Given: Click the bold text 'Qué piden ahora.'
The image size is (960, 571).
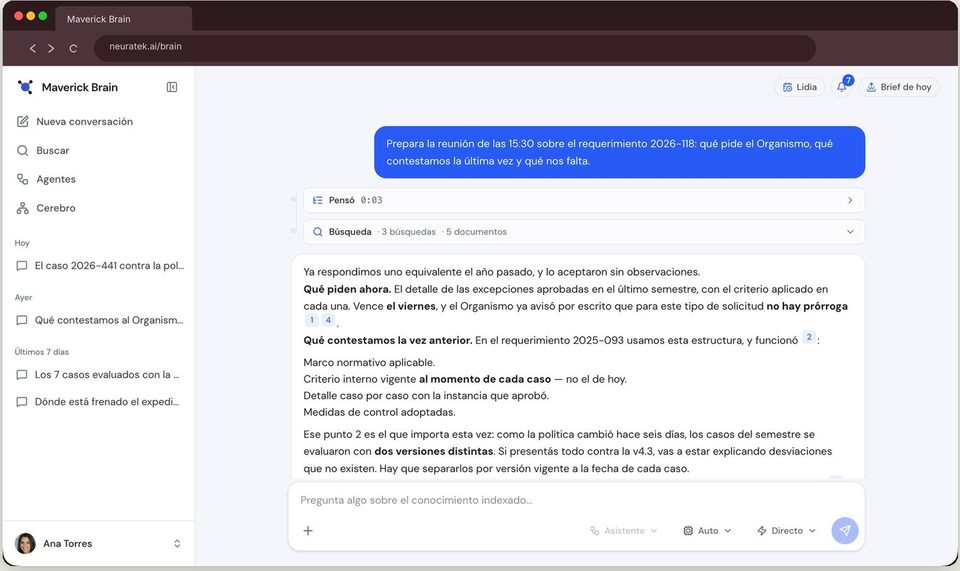Looking at the screenshot, I should tap(347, 289).
